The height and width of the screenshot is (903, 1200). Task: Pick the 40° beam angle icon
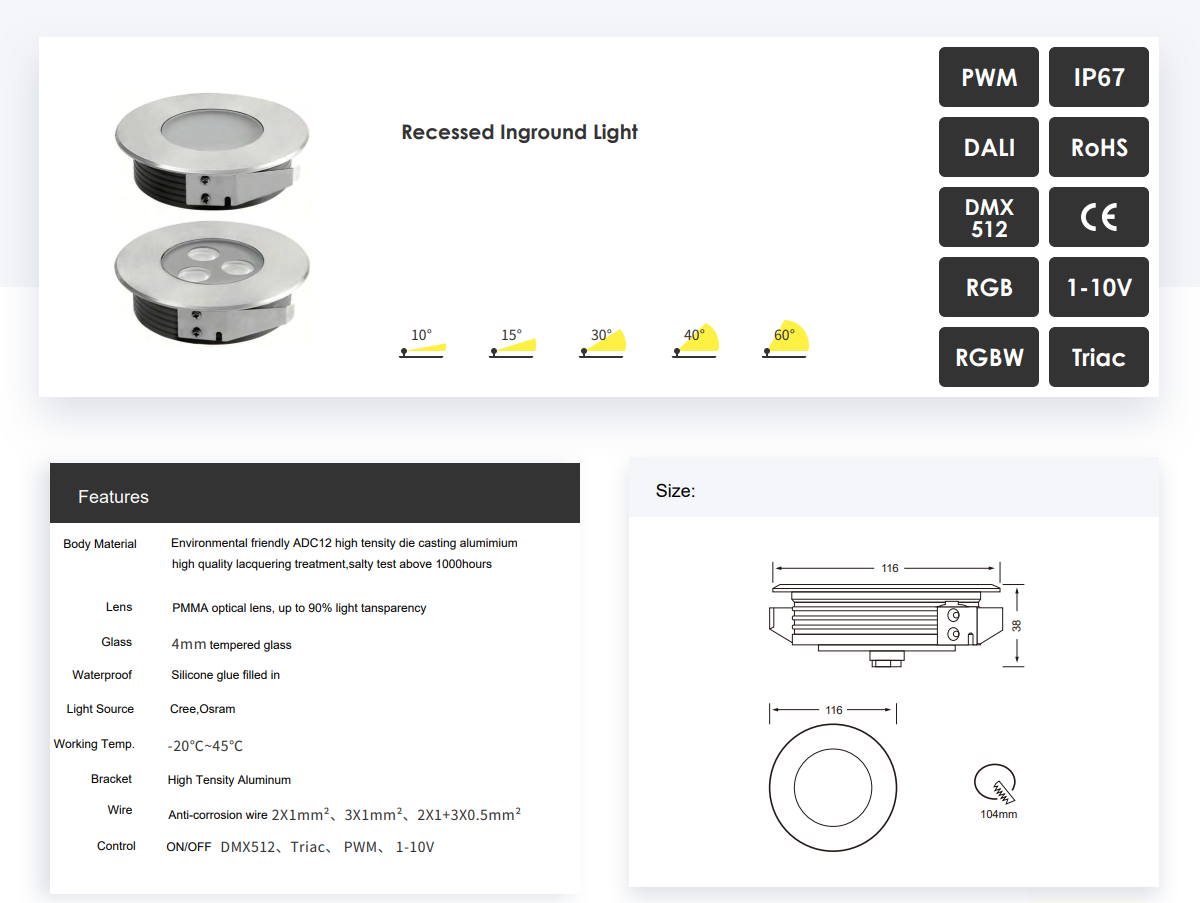[x=695, y=343]
